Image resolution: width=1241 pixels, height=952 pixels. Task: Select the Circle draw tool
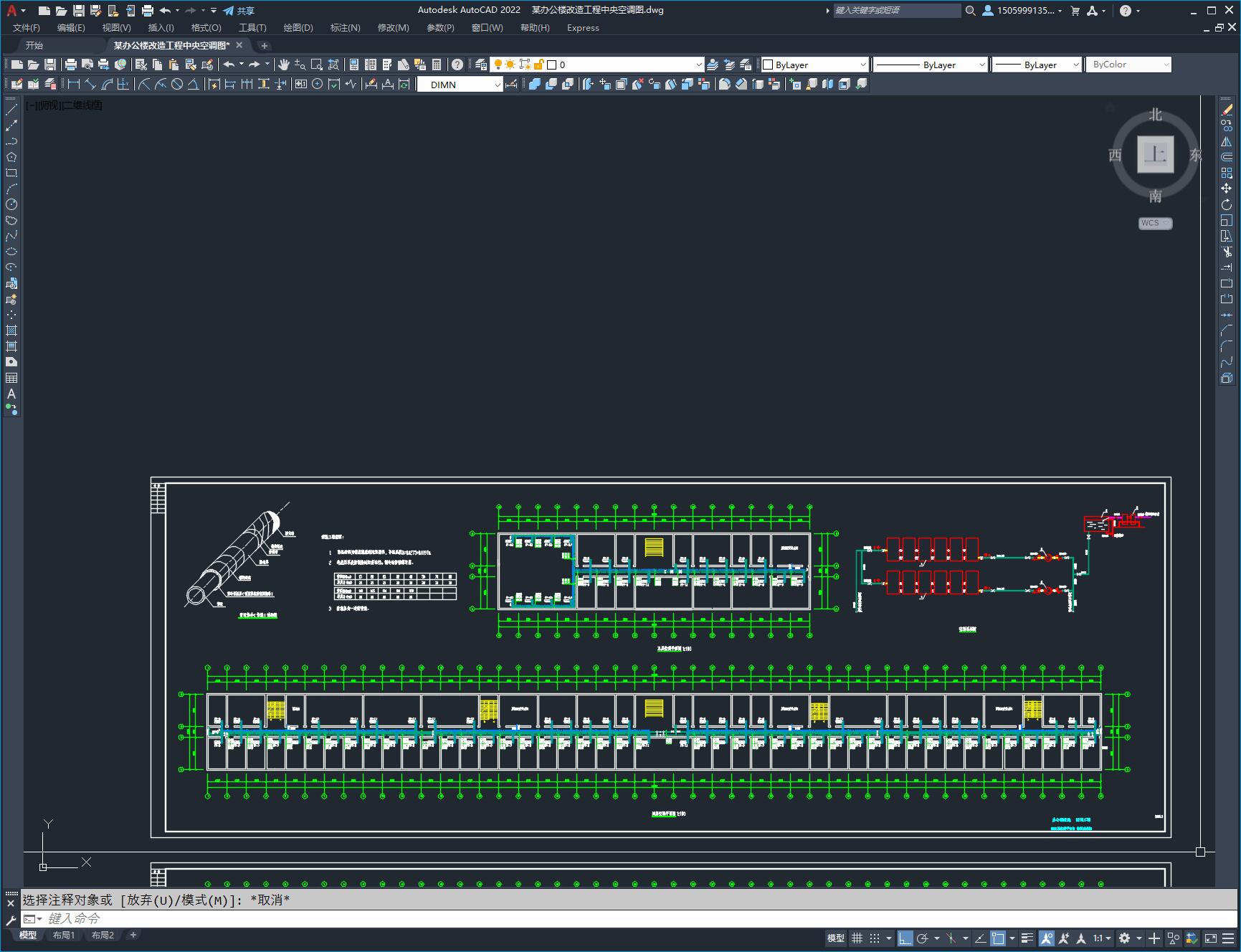11,204
